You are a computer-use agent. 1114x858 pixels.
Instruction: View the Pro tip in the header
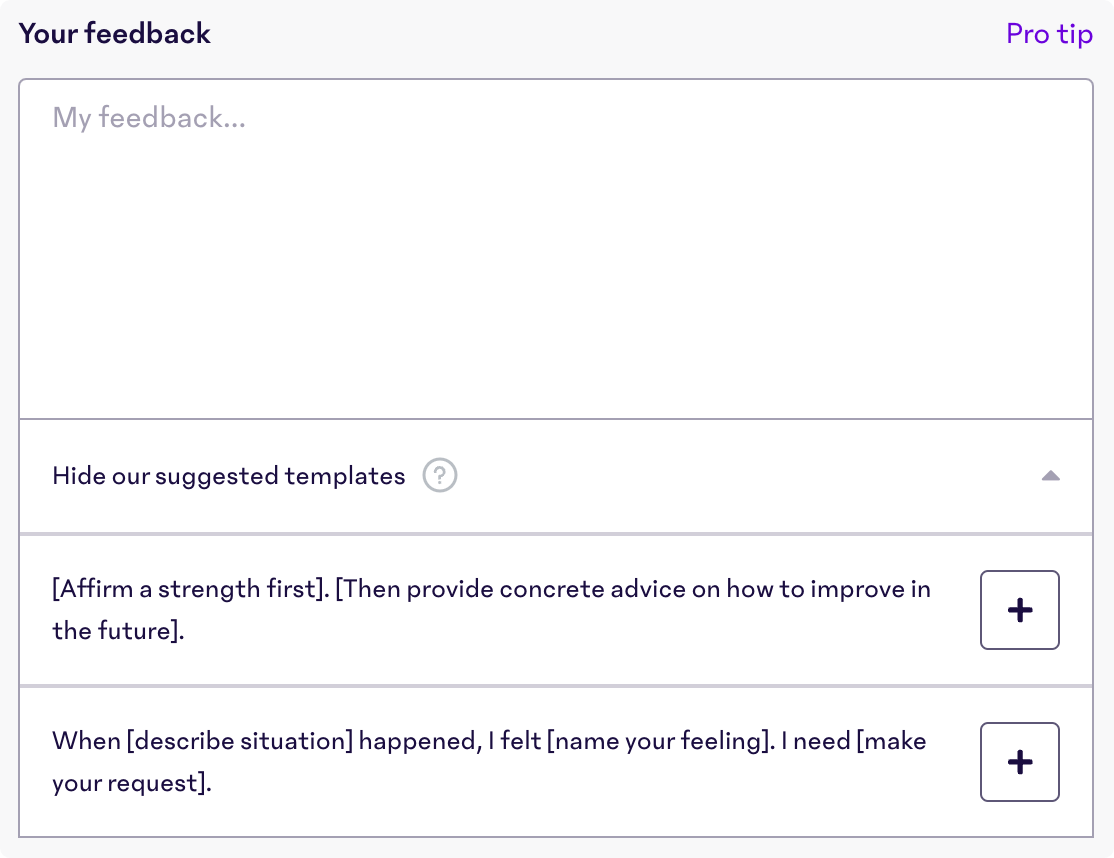(x=1049, y=34)
